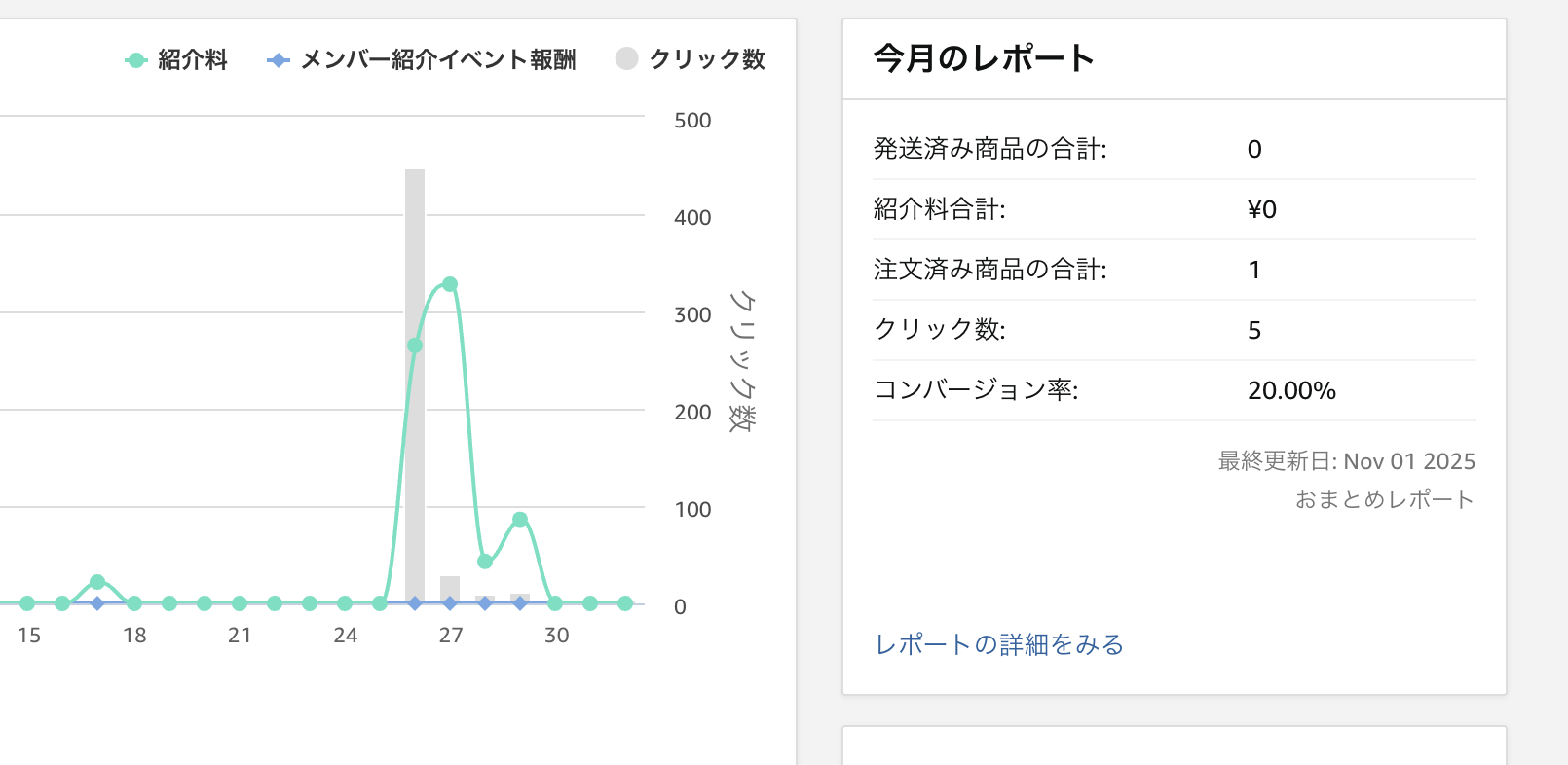Screen dimensions: 1568x765
Task: Click the blue diamond marker on day 27
Action: pyautogui.click(x=450, y=603)
